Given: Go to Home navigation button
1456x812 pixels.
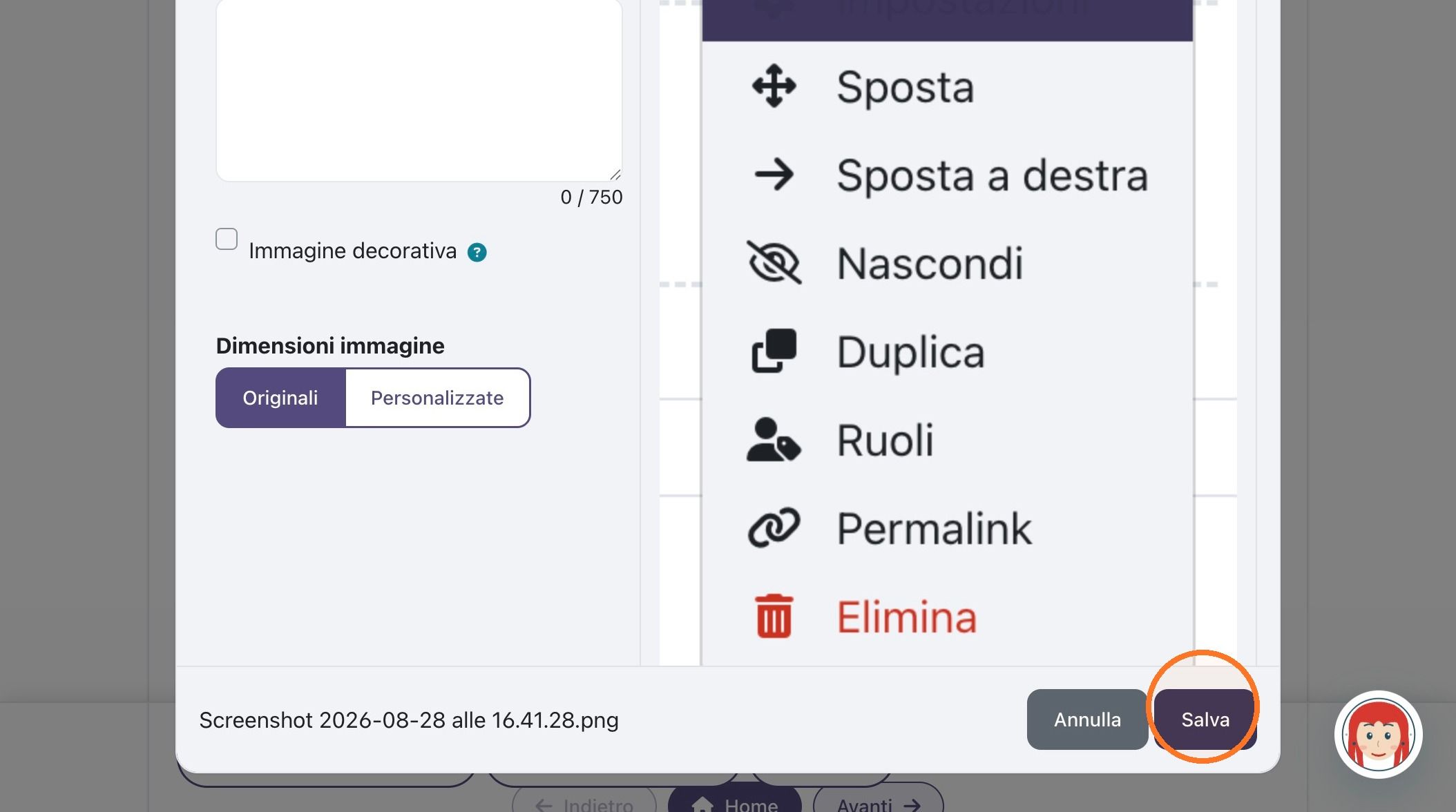Looking at the screenshot, I should (734, 801).
